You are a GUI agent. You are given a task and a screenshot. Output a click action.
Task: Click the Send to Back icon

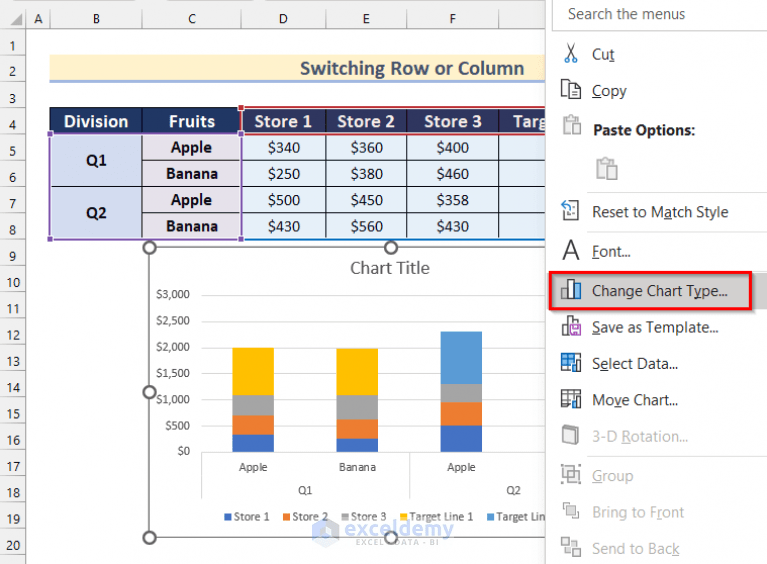click(x=570, y=547)
